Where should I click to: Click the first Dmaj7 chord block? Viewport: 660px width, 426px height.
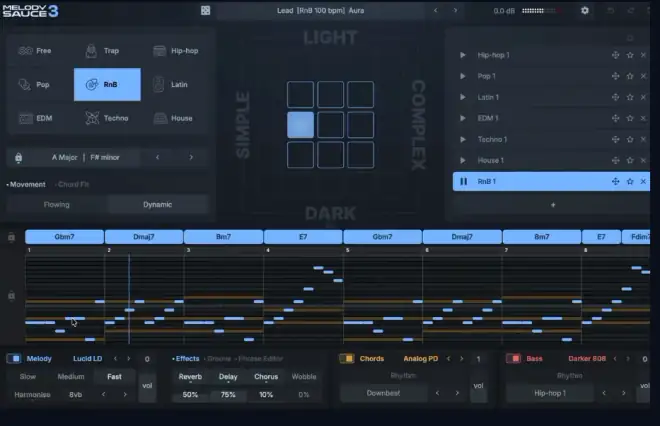(144, 237)
